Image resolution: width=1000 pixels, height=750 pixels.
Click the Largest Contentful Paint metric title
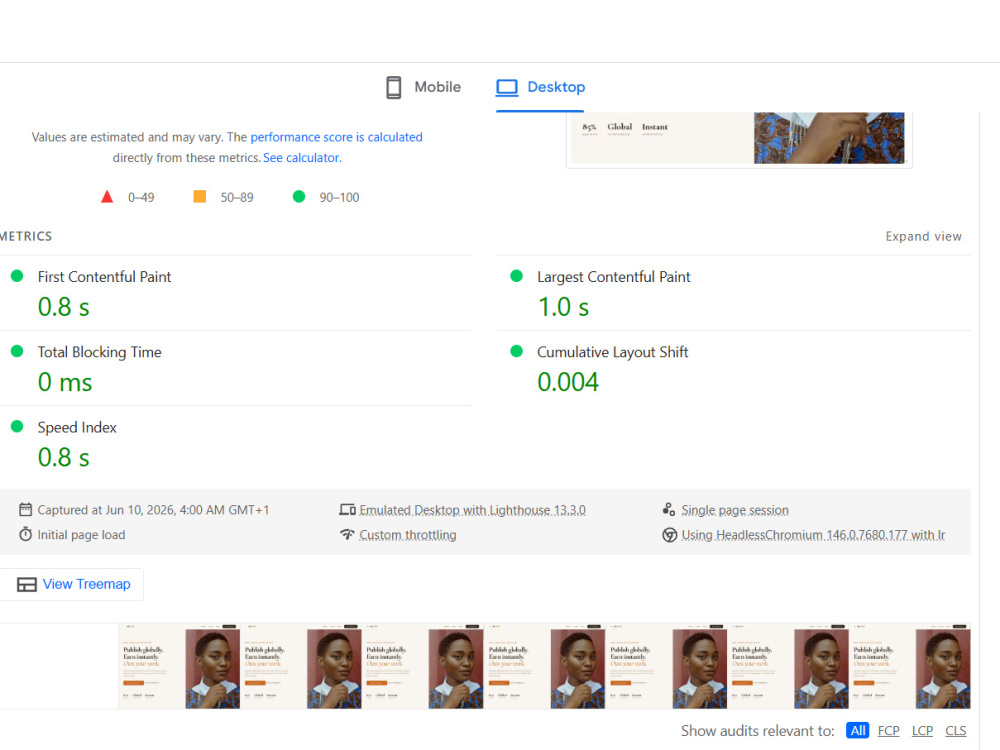(614, 277)
